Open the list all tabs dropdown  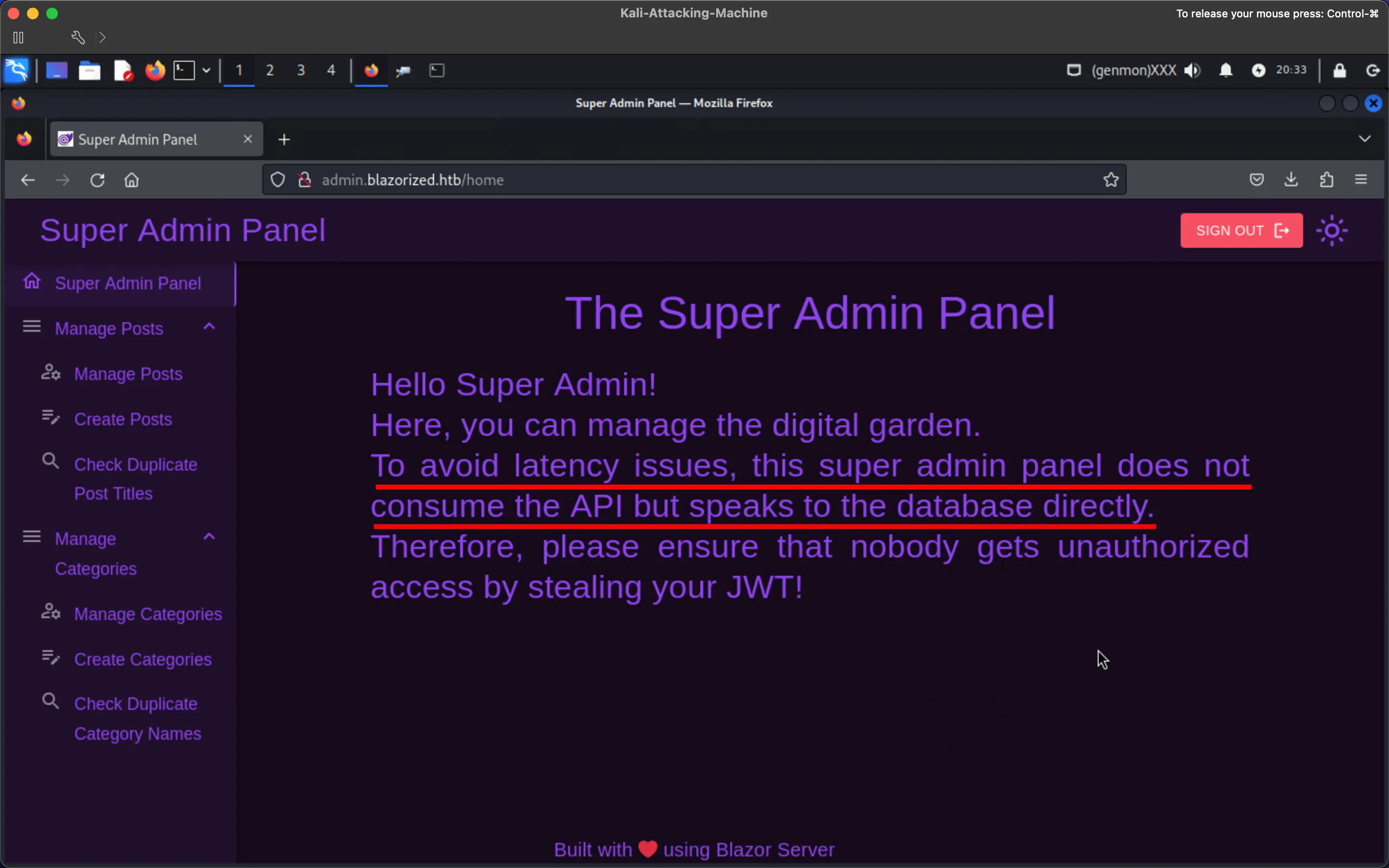[1365, 139]
